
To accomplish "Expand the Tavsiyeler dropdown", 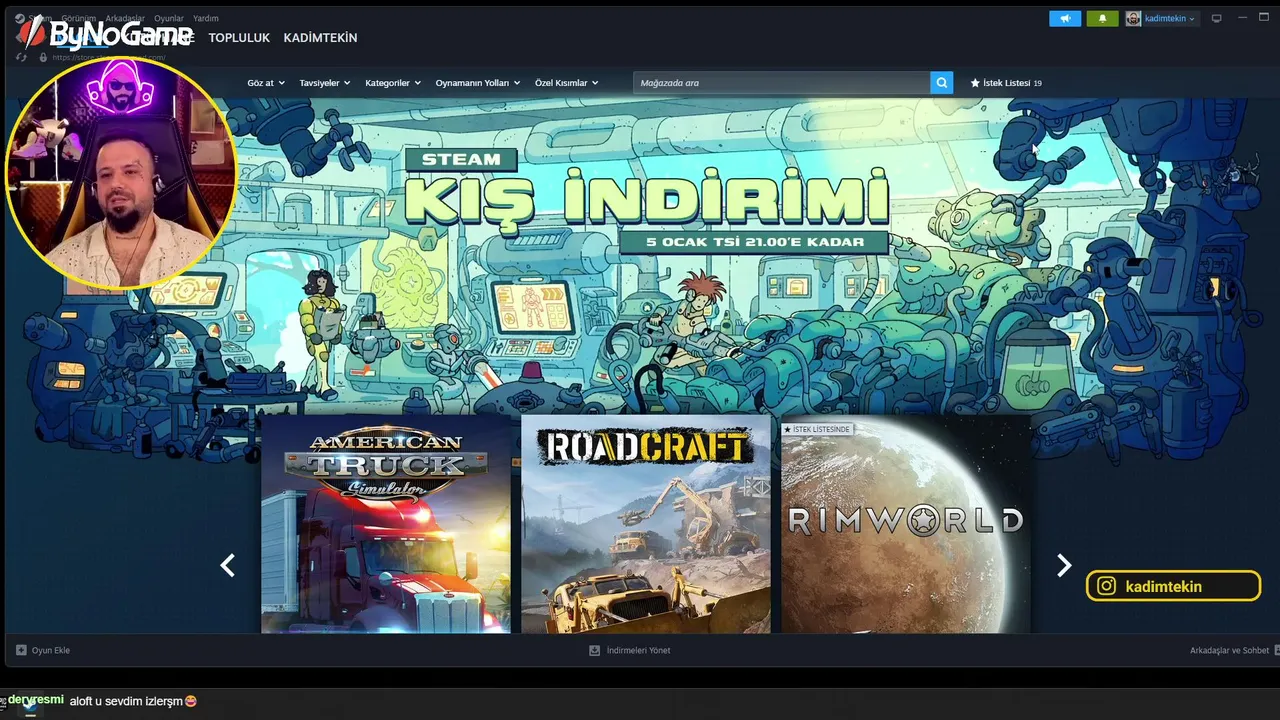I will coord(325,83).
